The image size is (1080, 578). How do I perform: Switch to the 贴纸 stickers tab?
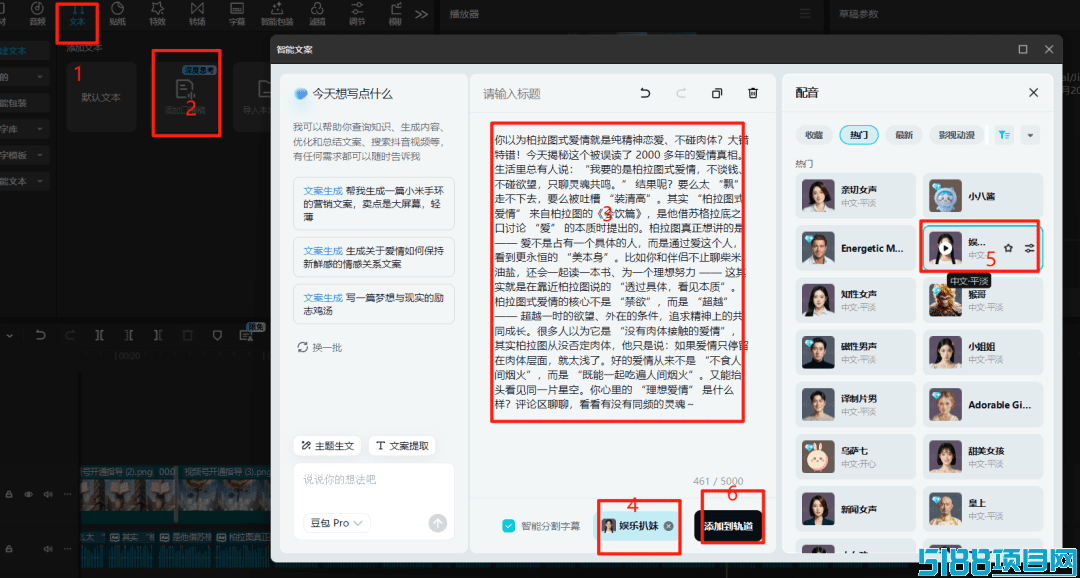tap(117, 14)
